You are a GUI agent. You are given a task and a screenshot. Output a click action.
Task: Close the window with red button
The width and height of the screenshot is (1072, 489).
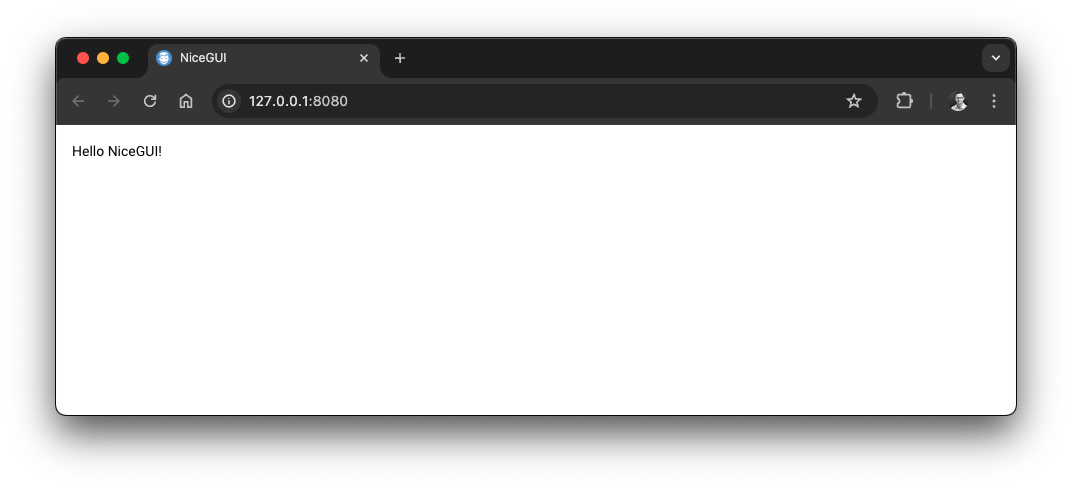[83, 58]
